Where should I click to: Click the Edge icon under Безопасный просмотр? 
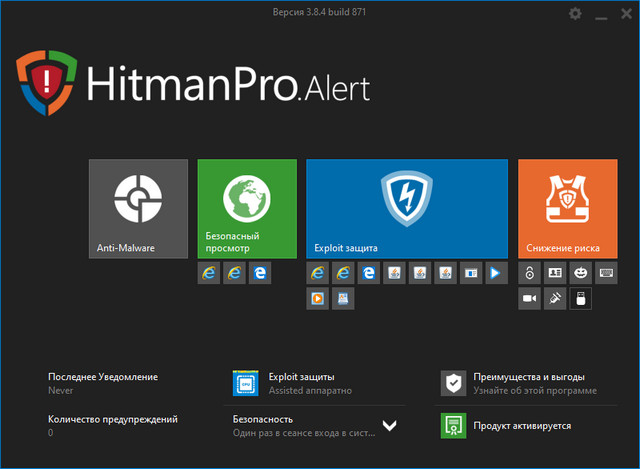260,273
